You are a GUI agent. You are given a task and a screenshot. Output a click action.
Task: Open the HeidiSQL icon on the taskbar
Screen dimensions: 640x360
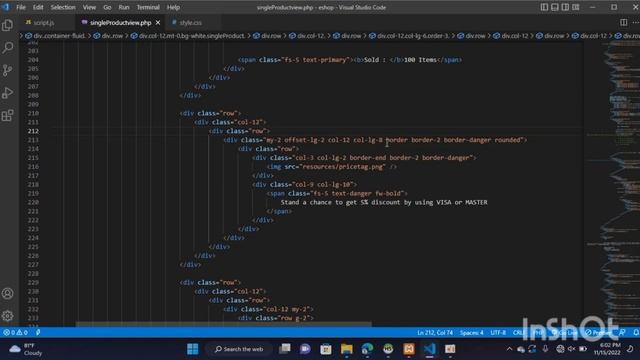(x=388, y=349)
